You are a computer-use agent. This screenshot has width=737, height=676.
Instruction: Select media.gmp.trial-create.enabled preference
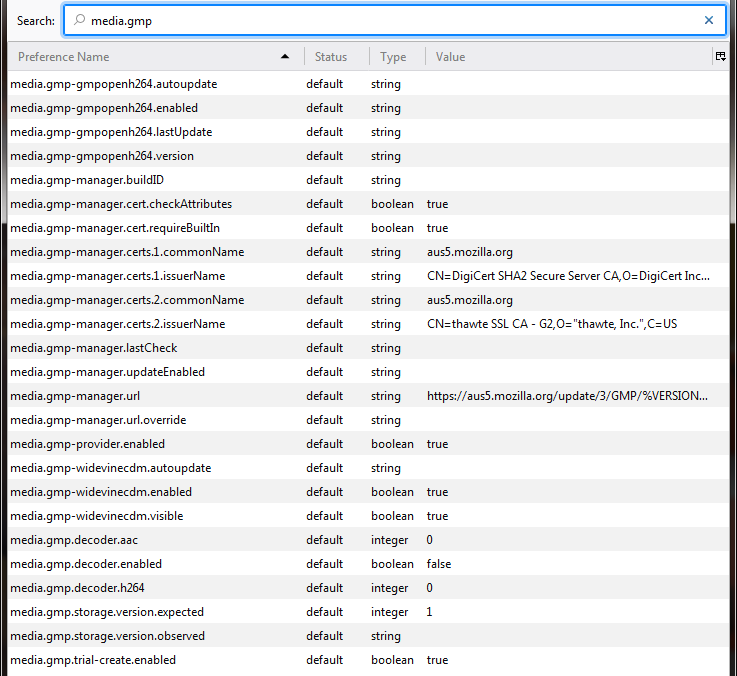[x=93, y=659]
